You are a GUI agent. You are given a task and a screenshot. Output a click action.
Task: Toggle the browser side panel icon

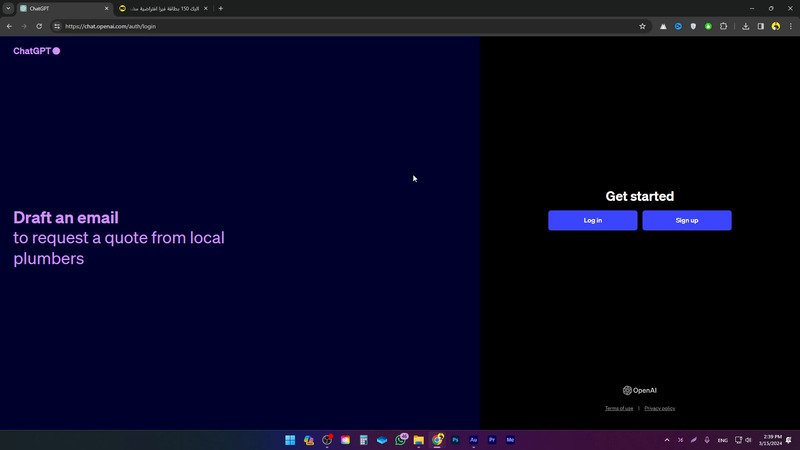[x=760, y=26]
